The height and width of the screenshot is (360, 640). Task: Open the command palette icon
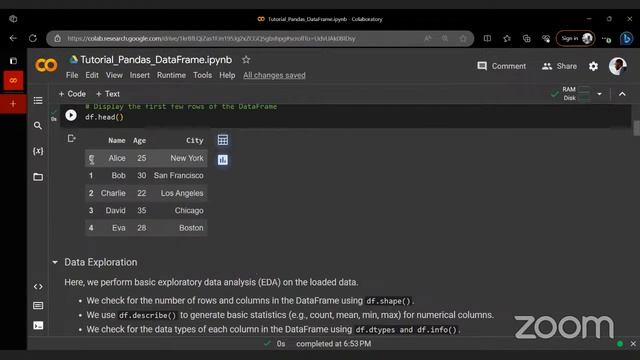point(38,306)
